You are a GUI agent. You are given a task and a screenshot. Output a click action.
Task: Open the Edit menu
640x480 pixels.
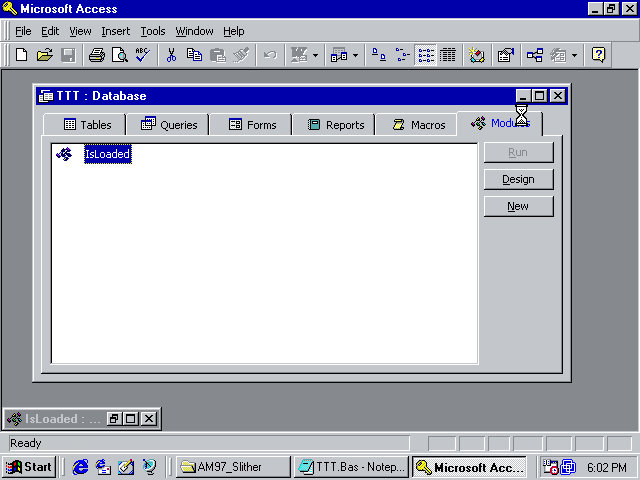pos(50,31)
